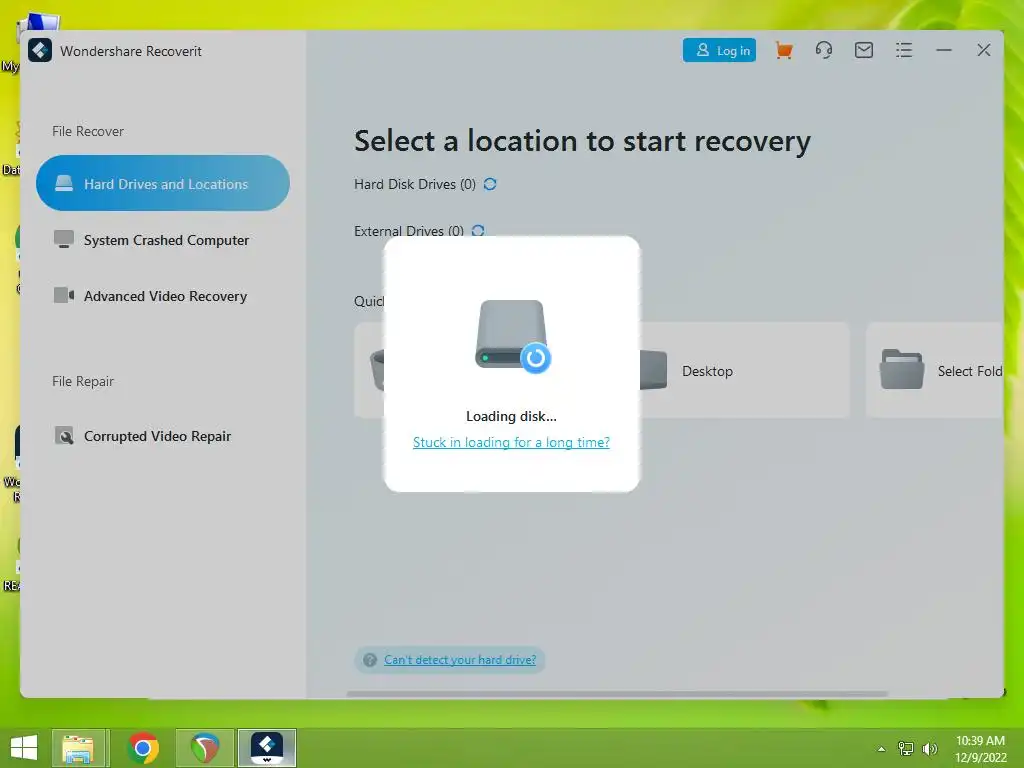This screenshot has width=1024, height=768.
Task: Select Hard Drives and Locations
Action: [163, 184]
